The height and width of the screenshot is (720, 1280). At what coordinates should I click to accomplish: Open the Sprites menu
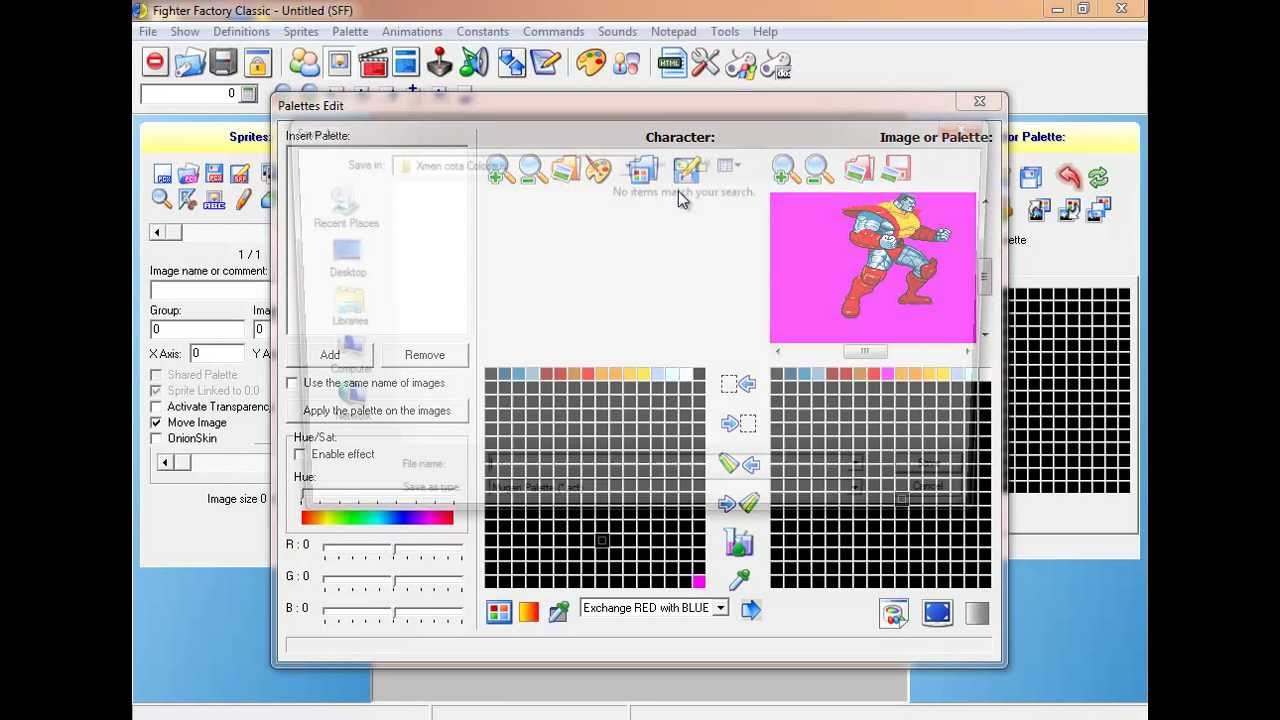tap(300, 31)
